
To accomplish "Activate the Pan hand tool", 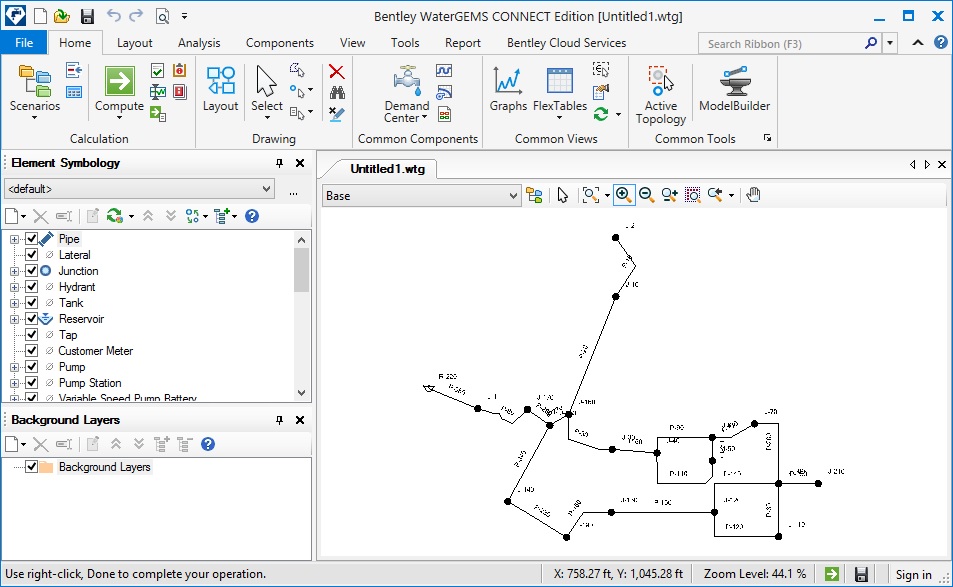I will click(x=753, y=195).
